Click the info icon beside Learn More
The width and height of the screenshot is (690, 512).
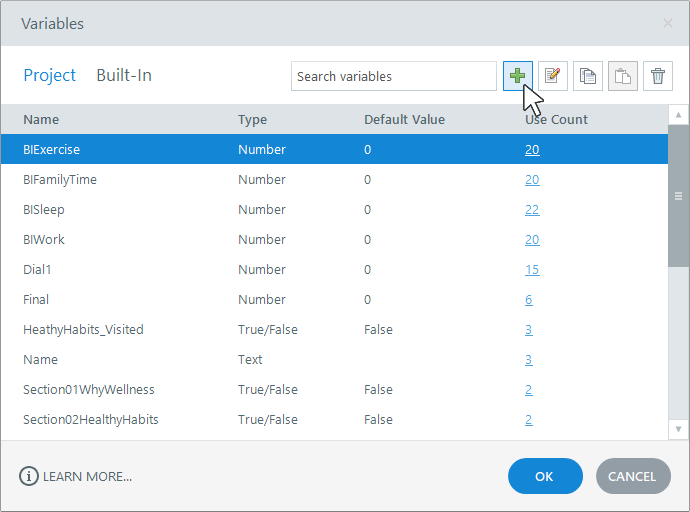tap(28, 476)
